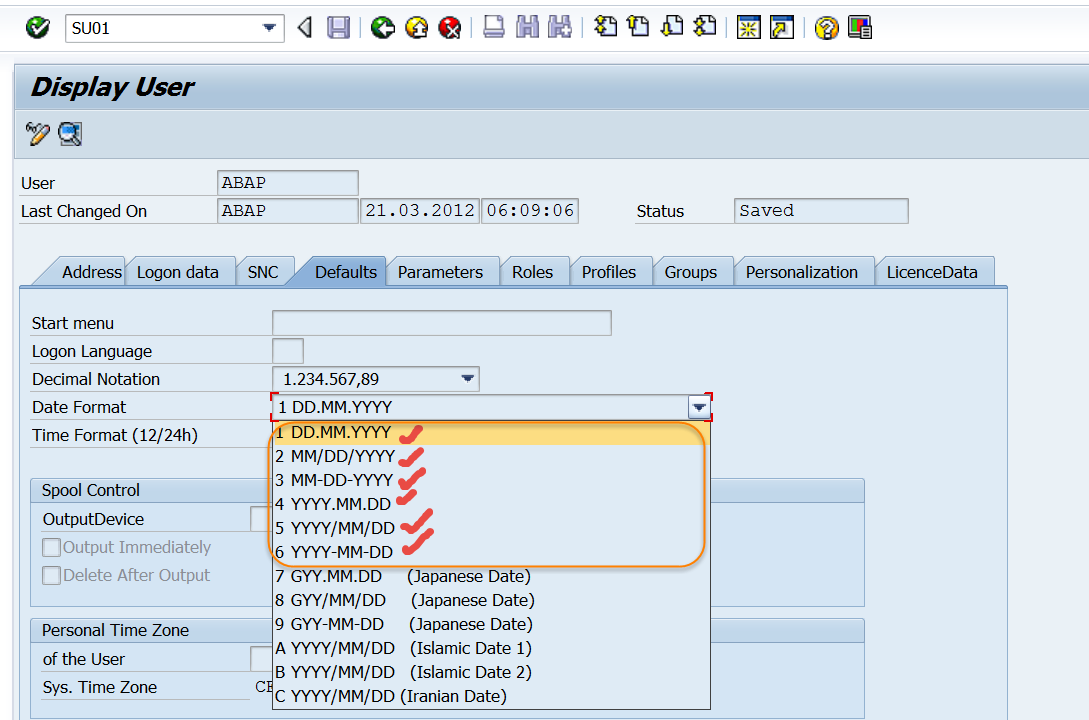Switch to the Roles tab

pyautogui.click(x=534, y=271)
